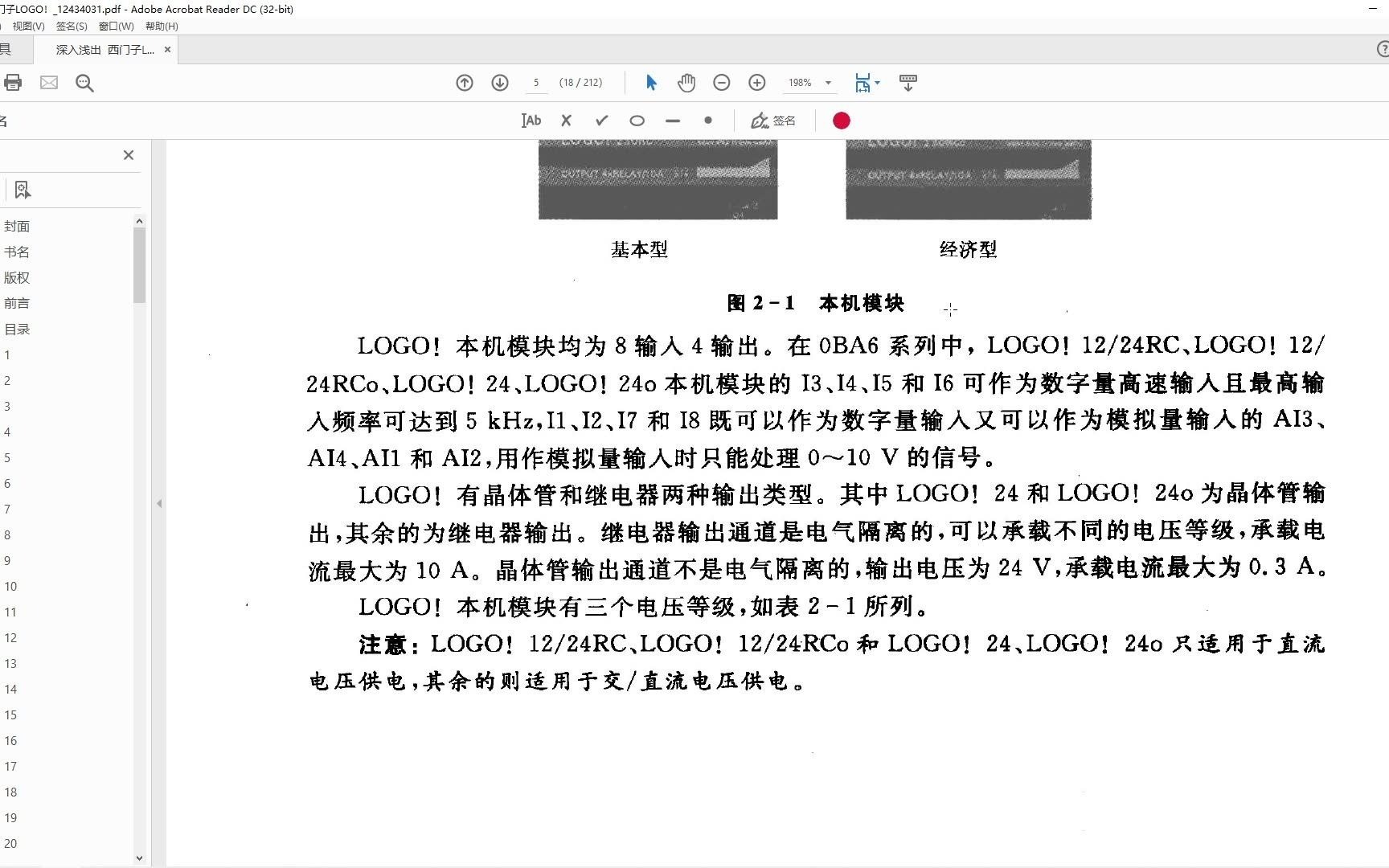The image size is (1389, 868).
Task: Click inside the page number input field
Action: click(535, 82)
